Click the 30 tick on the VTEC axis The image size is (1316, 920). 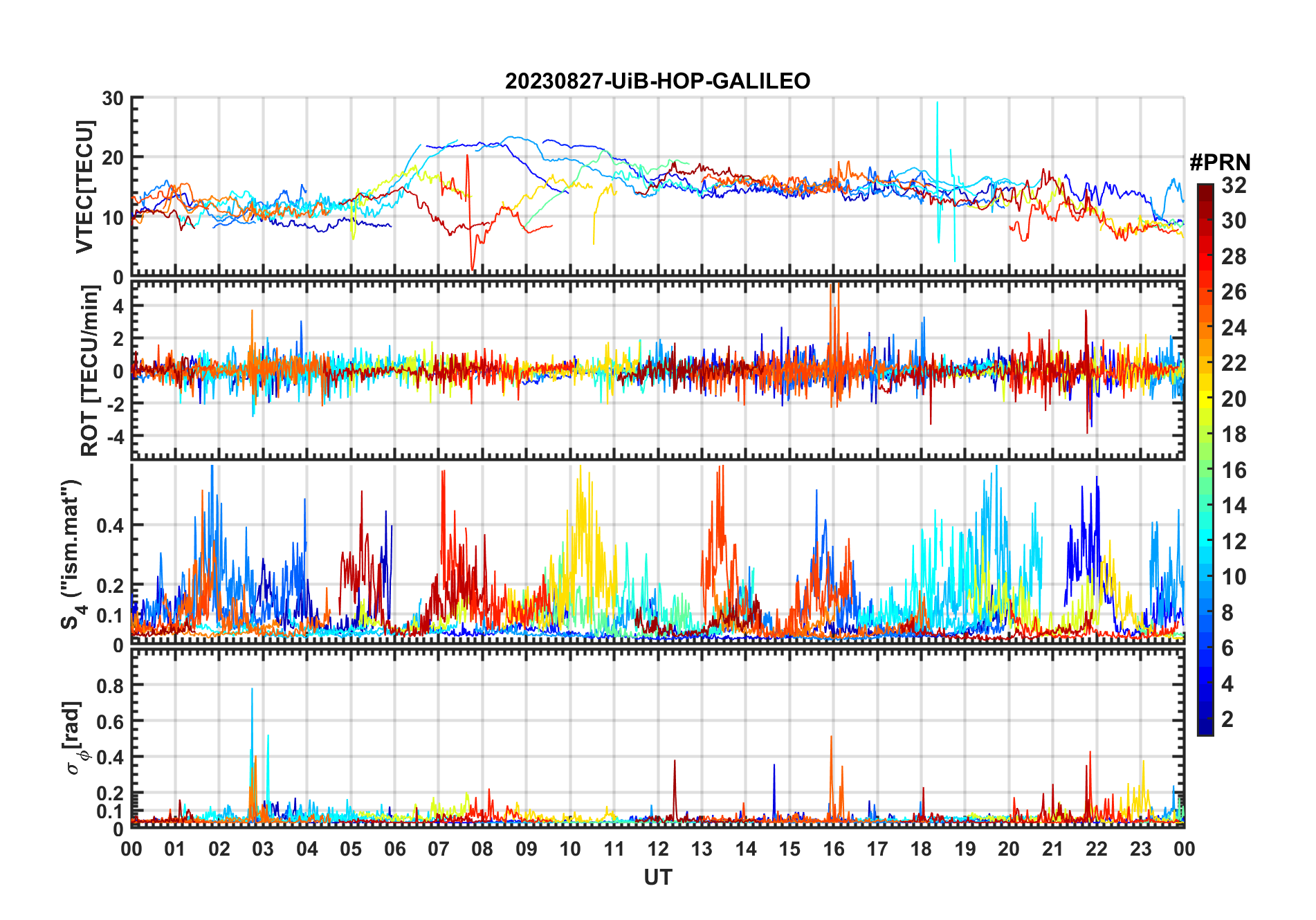click(x=113, y=98)
